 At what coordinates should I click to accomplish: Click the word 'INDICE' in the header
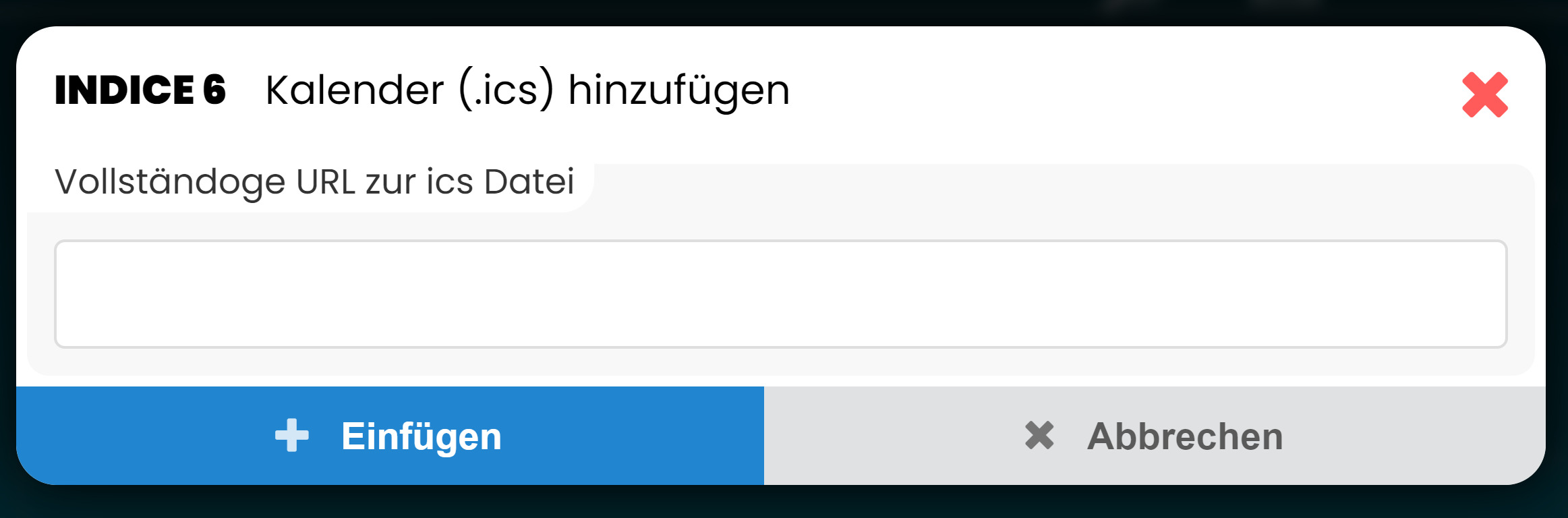(125, 90)
